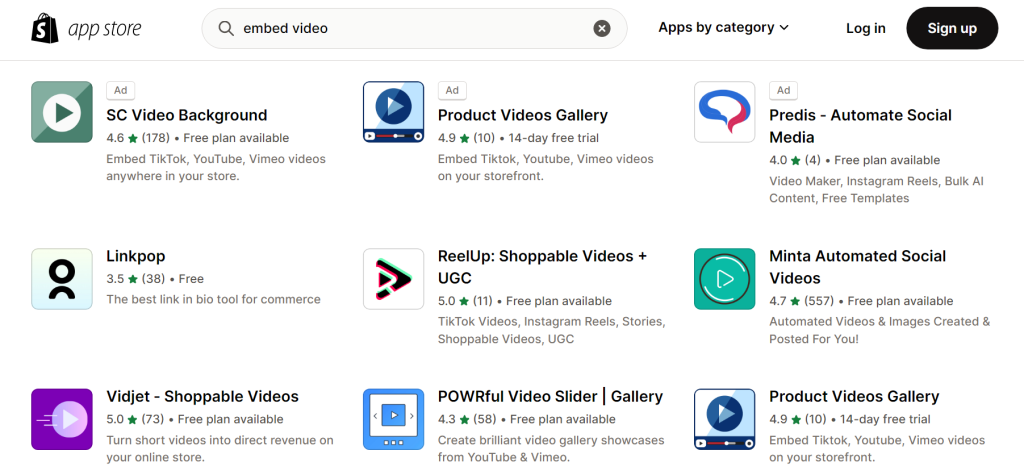Click the Predis app icon
The height and width of the screenshot is (475, 1024).
click(x=725, y=112)
